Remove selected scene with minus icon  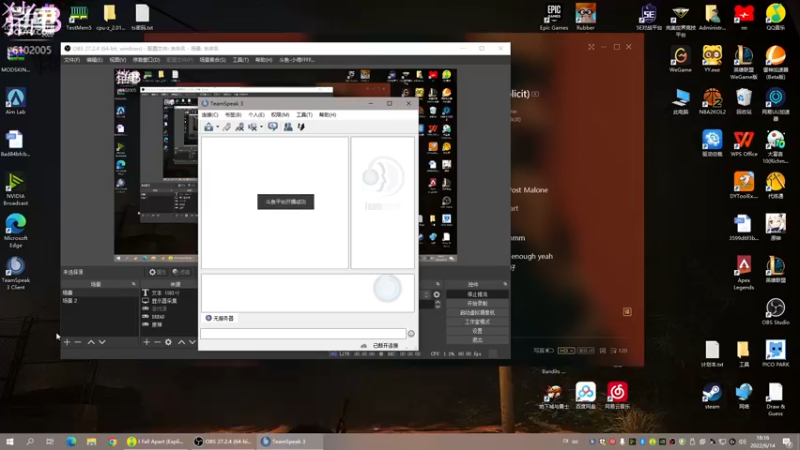click(78, 342)
